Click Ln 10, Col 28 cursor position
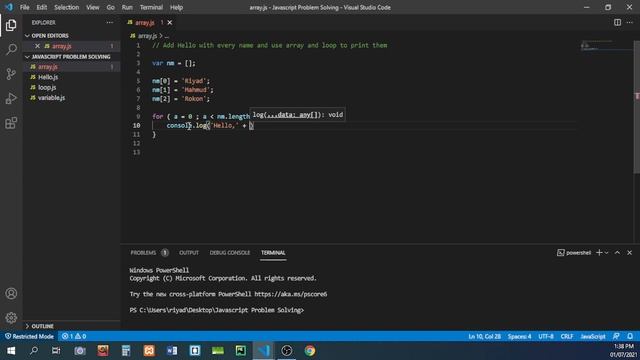 coord(484,336)
